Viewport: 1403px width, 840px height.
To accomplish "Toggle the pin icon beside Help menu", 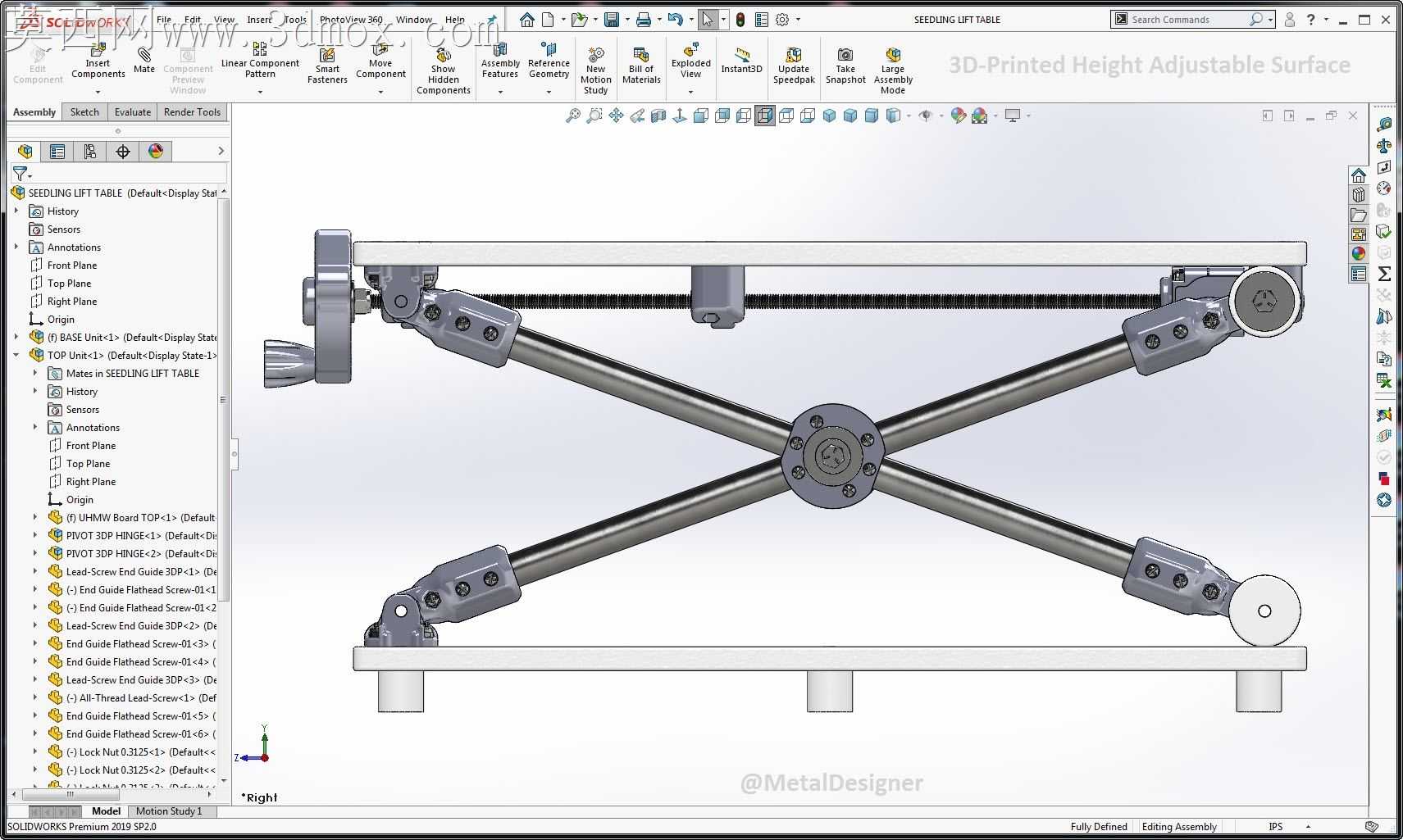I will point(491,20).
